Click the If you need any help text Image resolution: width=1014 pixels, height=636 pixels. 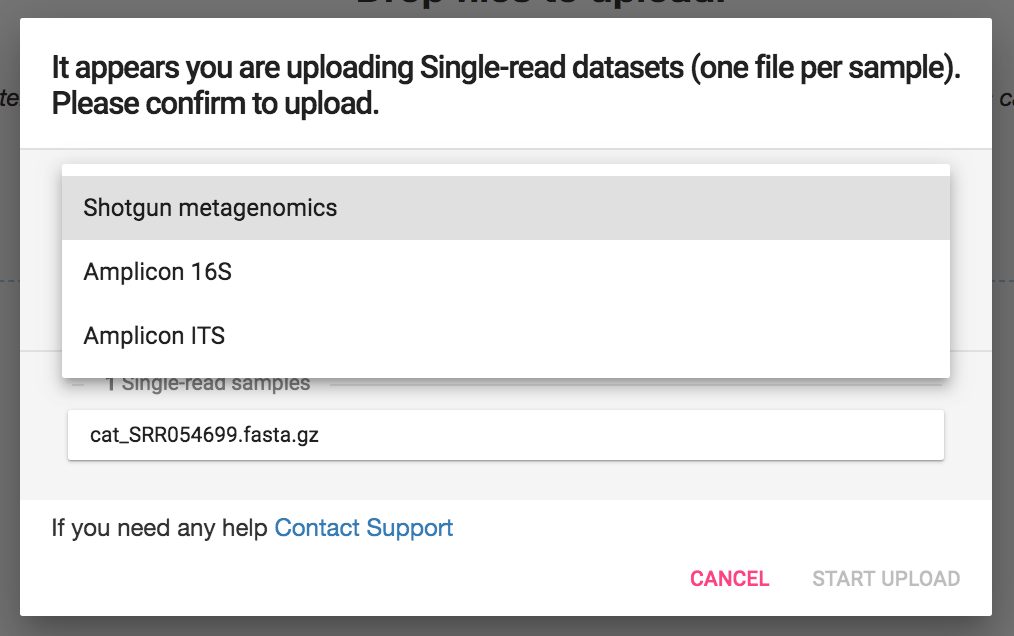coord(160,527)
